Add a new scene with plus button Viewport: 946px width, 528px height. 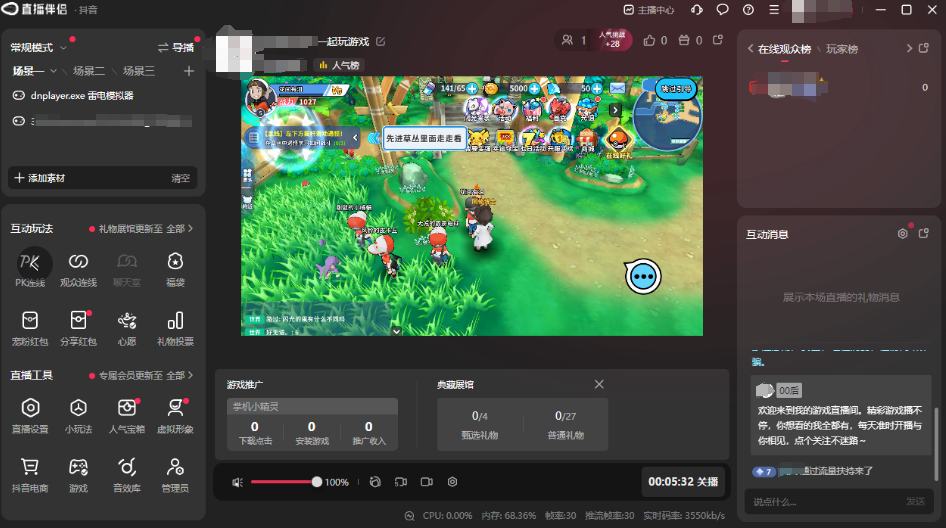click(x=189, y=71)
